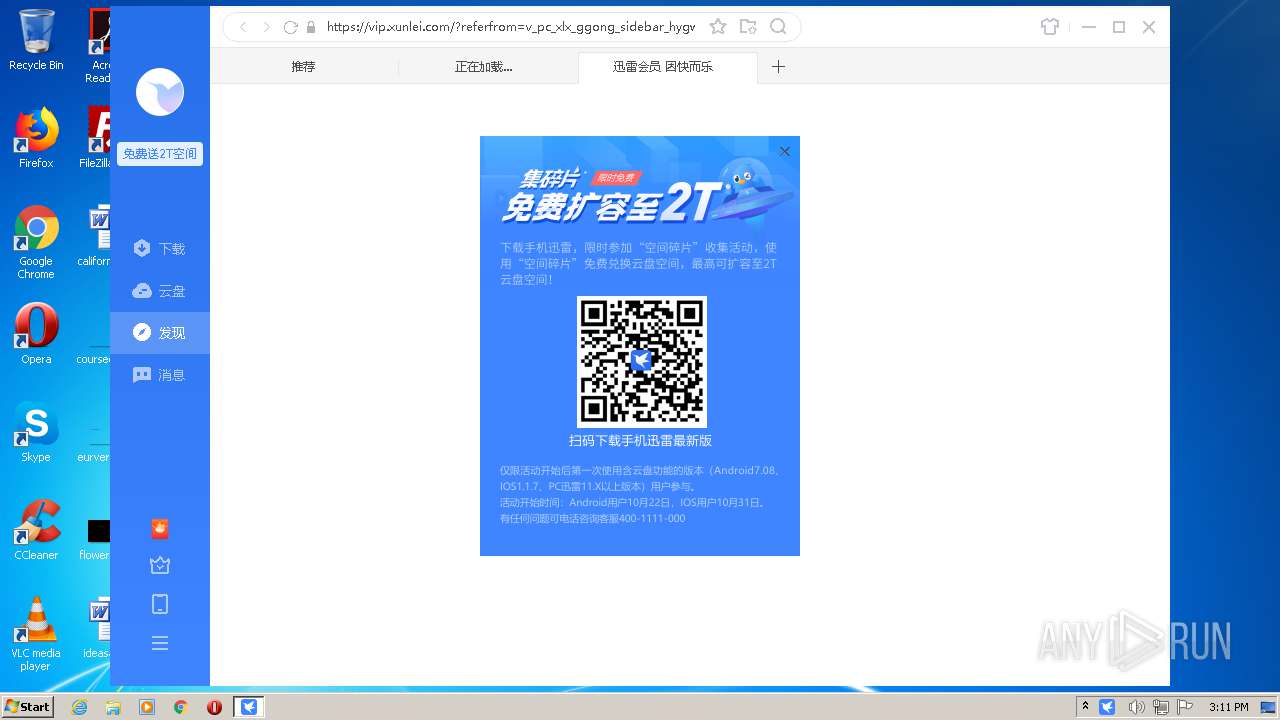Open the skin shirt icon
This screenshot has width=1280, height=720.
[1050, 27]
